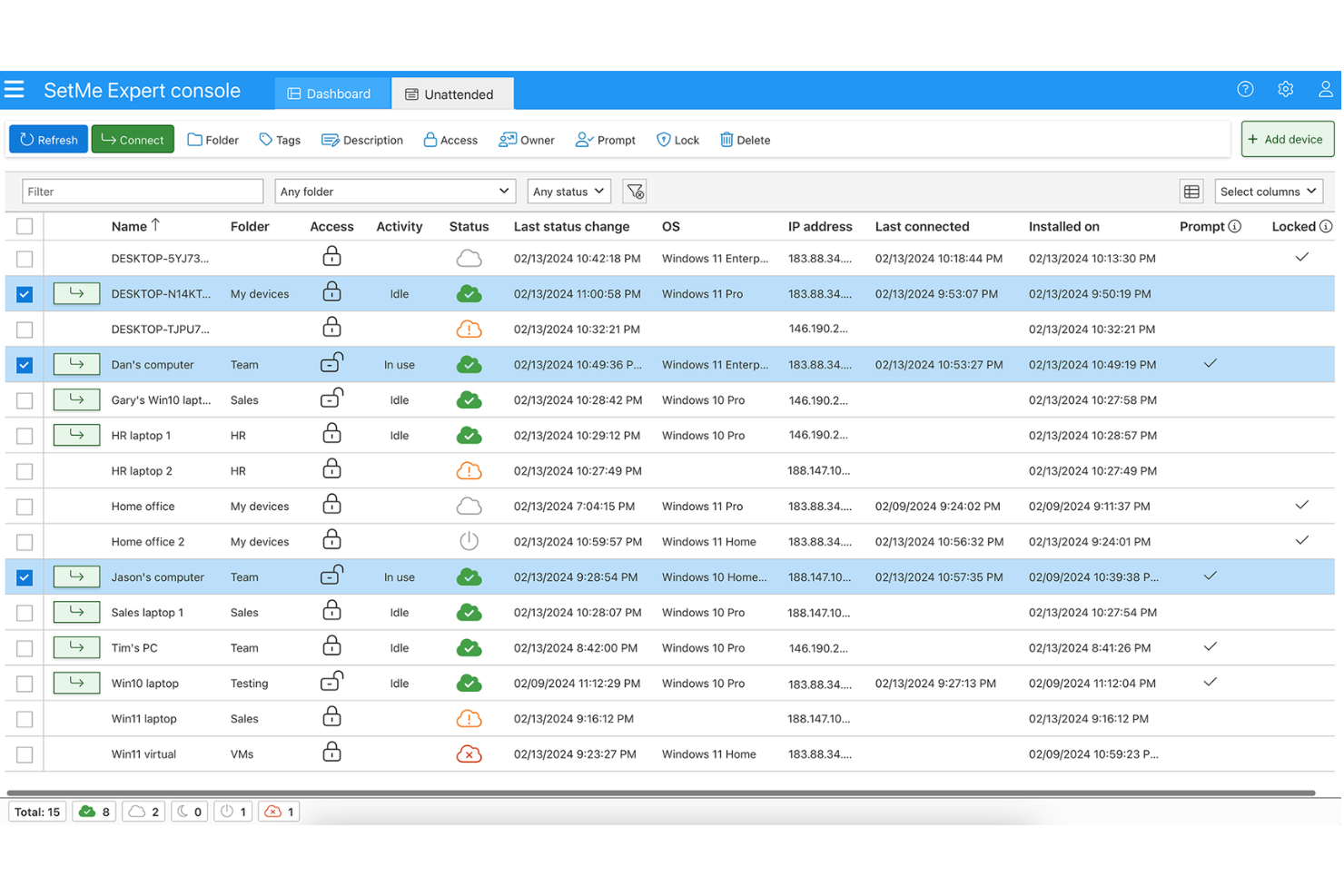Click the clear filter funnel icon
This screenshot has width=1344, height=896.
click(635, 191)
